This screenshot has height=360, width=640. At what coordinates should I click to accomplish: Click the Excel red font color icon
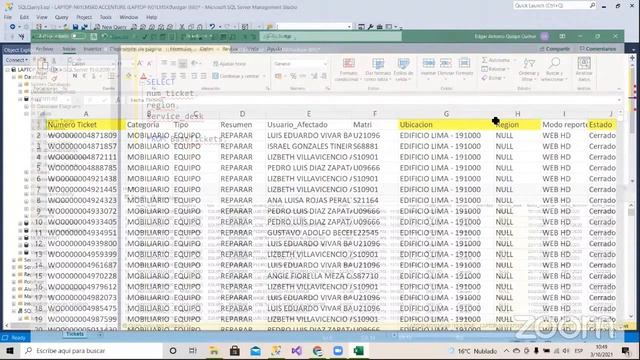(x=143, y=76)
